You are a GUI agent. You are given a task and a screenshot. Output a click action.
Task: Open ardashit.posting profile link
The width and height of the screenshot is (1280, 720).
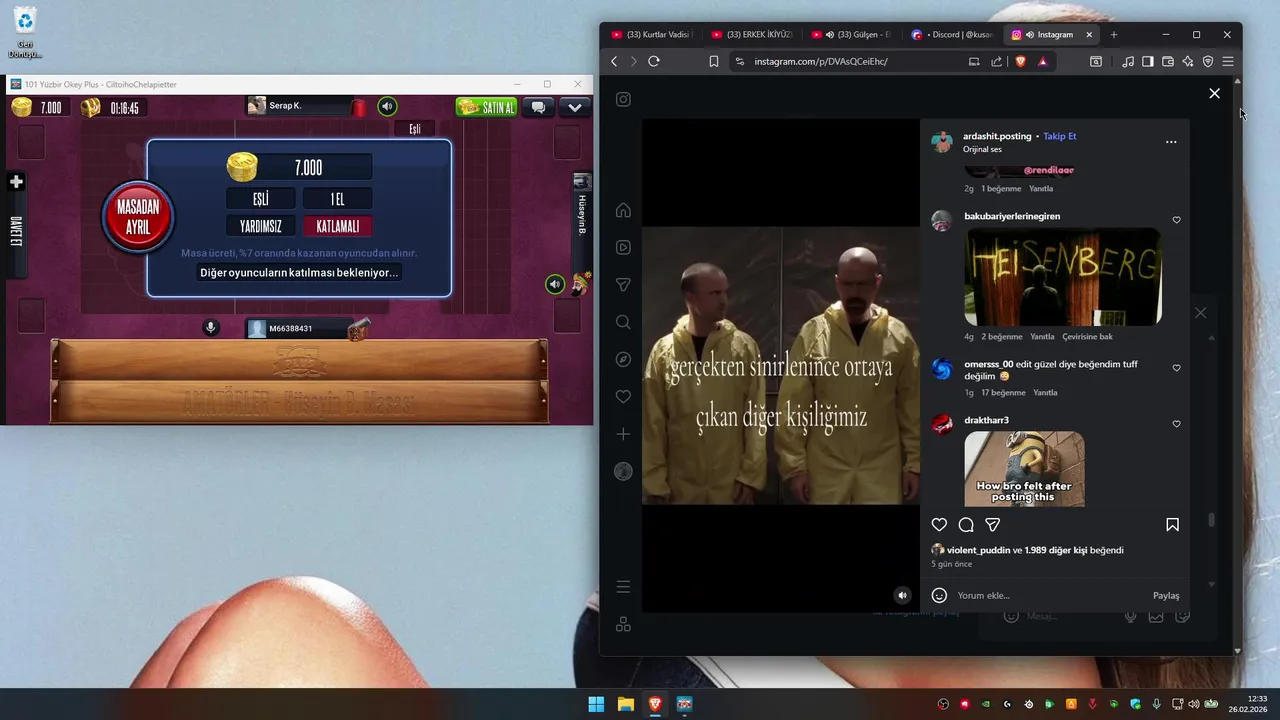pyautogui.click(x=997, y=136)
